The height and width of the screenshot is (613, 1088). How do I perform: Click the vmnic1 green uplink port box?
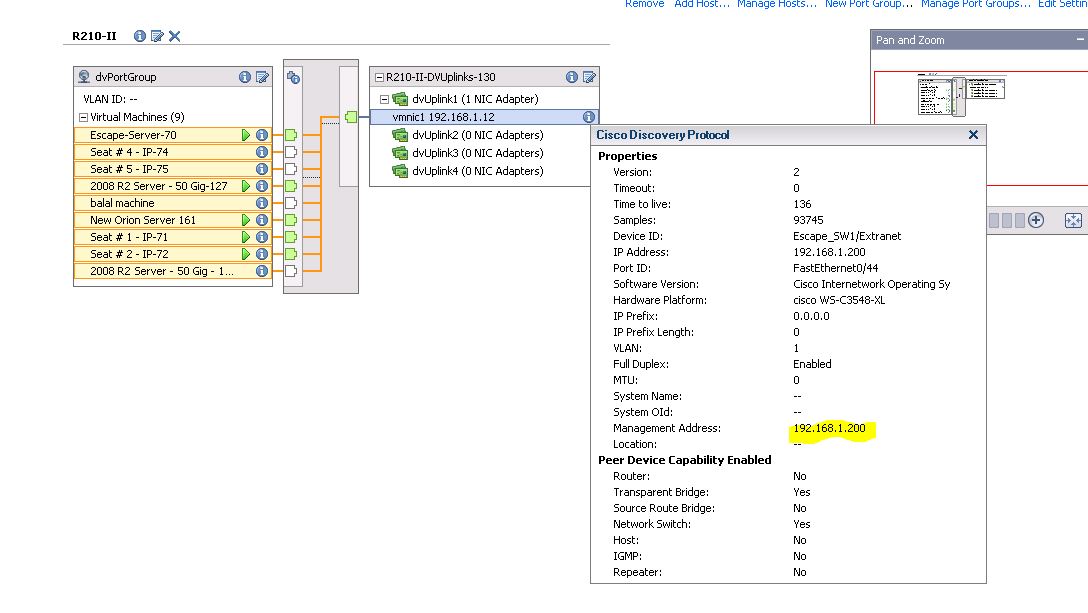(351, 117)
